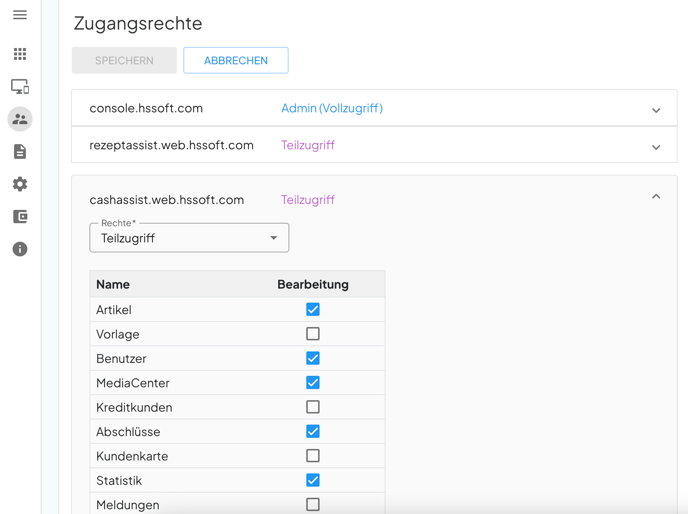
Task: Open the hamburger menu icon
Action: [x=20, y=15]
